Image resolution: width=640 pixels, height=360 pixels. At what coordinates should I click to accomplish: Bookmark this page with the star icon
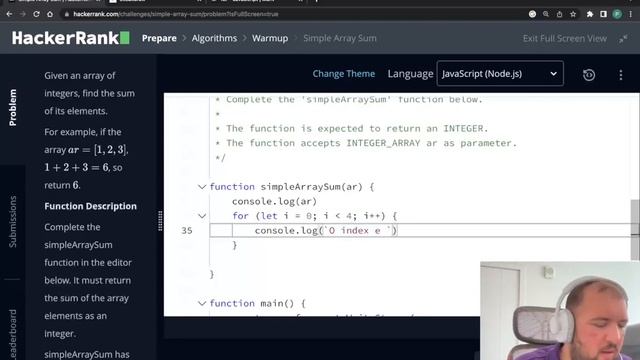click(573, 14)
